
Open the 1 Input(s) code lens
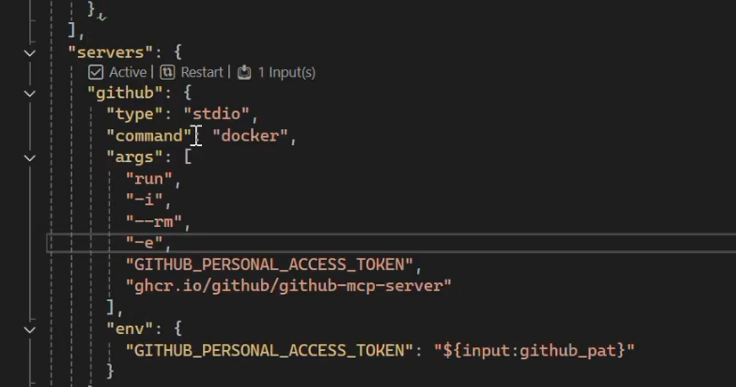(286, 72)
